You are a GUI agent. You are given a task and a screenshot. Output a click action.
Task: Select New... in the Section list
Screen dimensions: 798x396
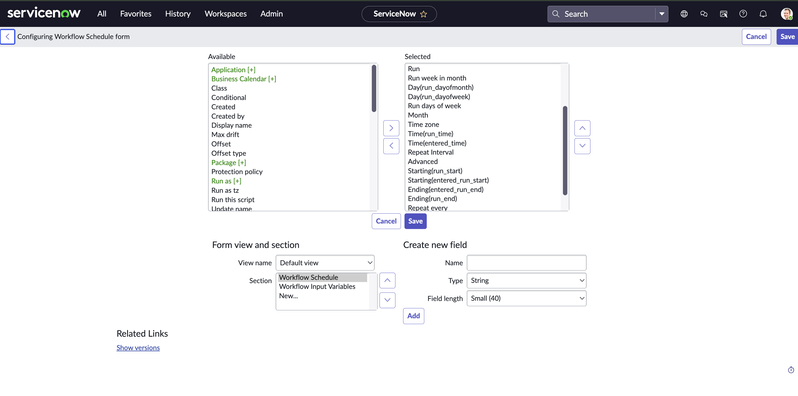[289, 296]
